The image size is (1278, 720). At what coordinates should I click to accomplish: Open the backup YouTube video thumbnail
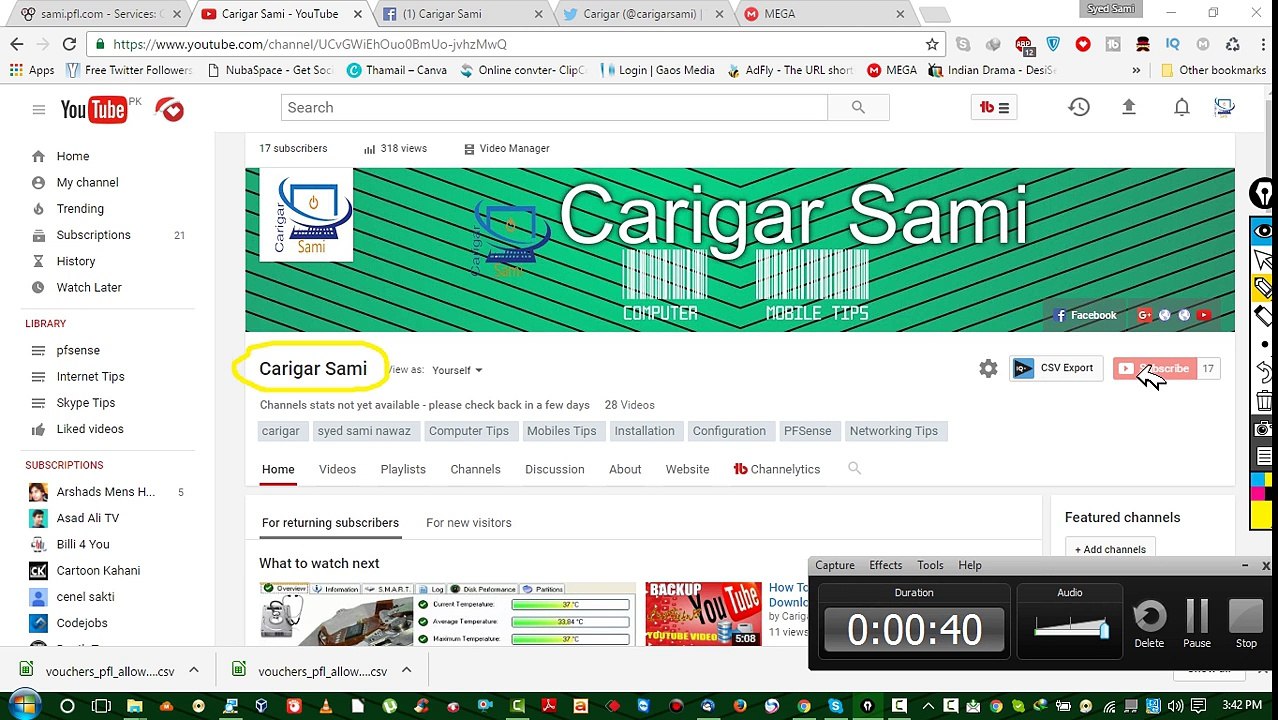tap(703, 613)
